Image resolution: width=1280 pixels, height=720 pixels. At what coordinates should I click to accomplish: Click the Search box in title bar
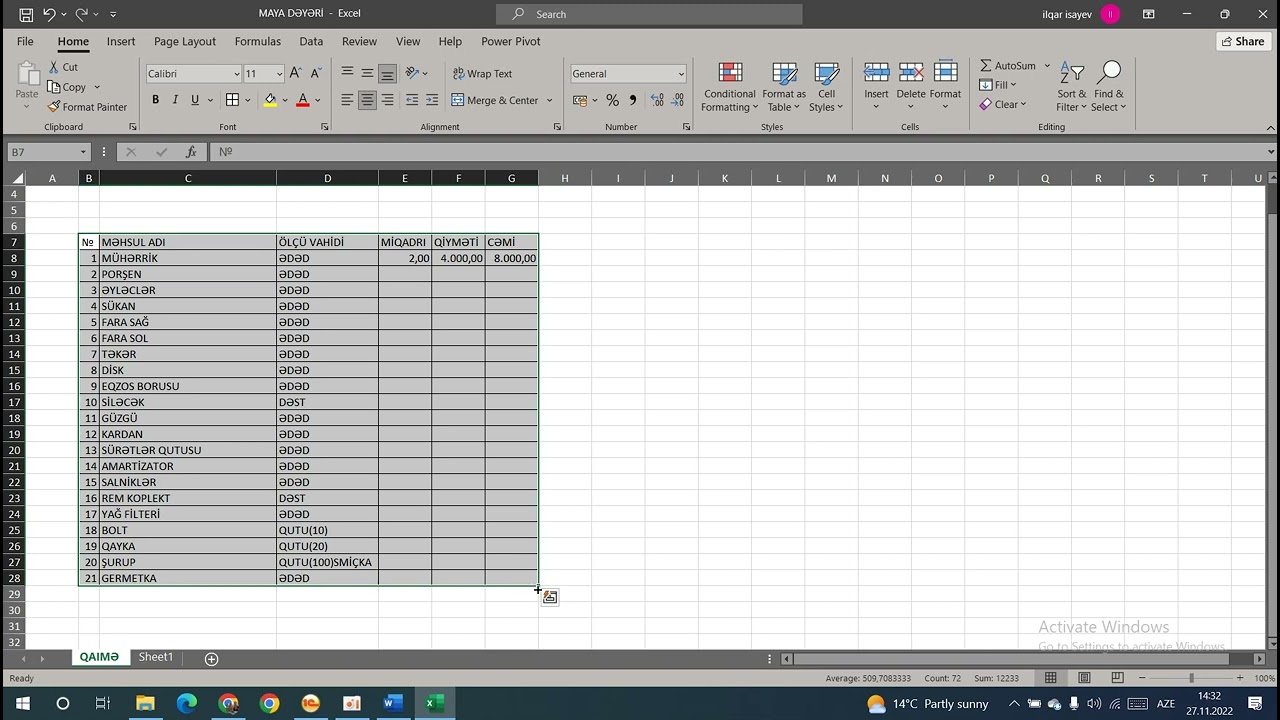click(649, 14)
